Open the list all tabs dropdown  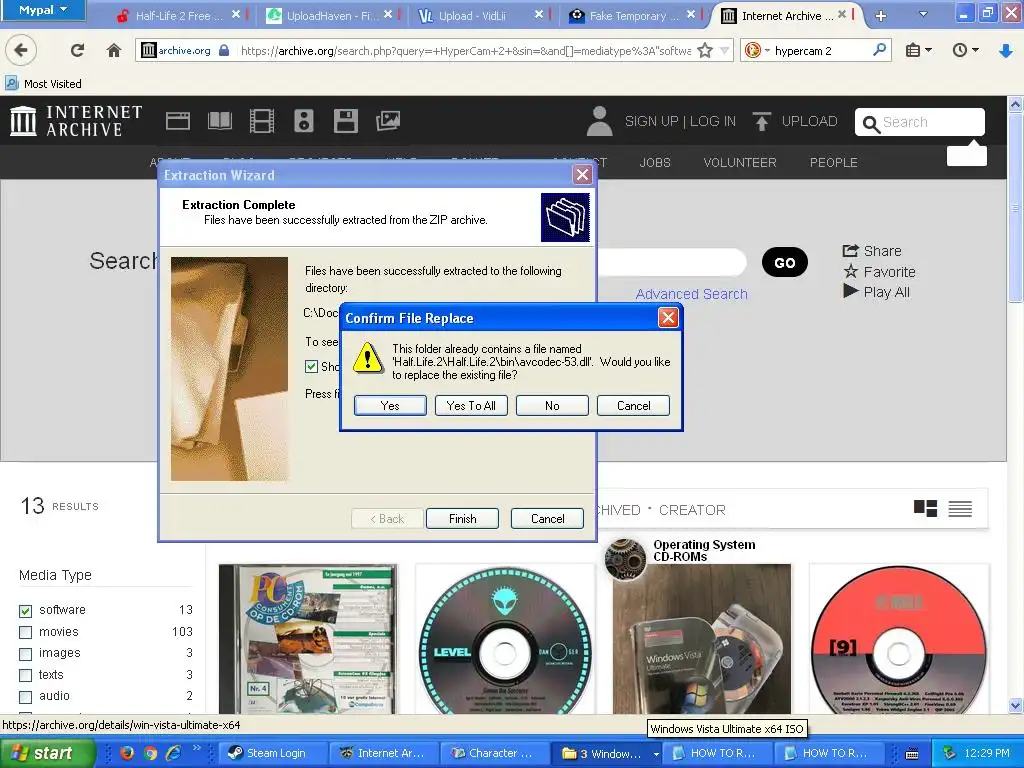tap(923, 14)
